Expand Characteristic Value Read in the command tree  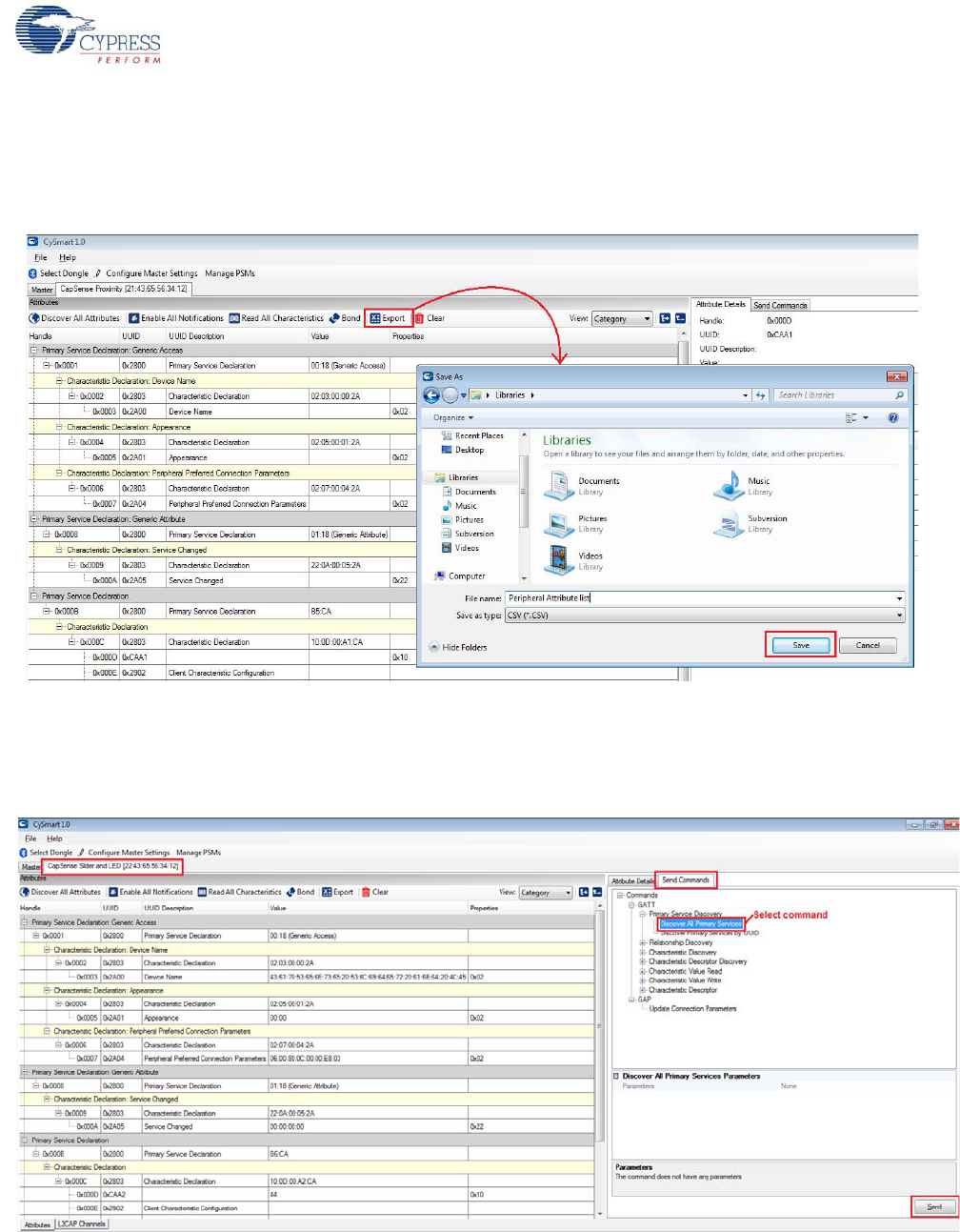[x=642, y=971]
